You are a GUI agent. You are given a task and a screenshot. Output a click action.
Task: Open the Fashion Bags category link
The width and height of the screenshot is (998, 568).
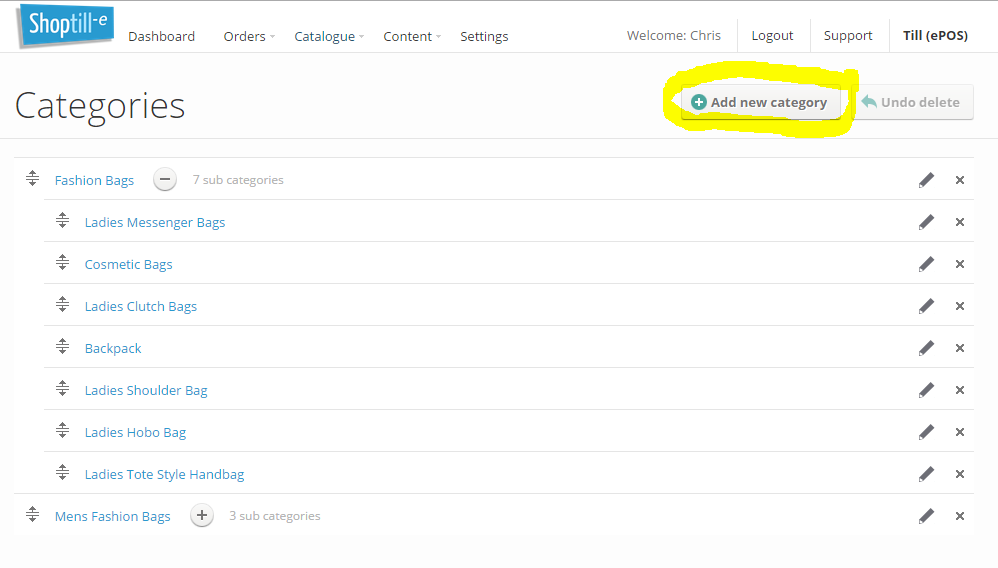pos(94,180)
